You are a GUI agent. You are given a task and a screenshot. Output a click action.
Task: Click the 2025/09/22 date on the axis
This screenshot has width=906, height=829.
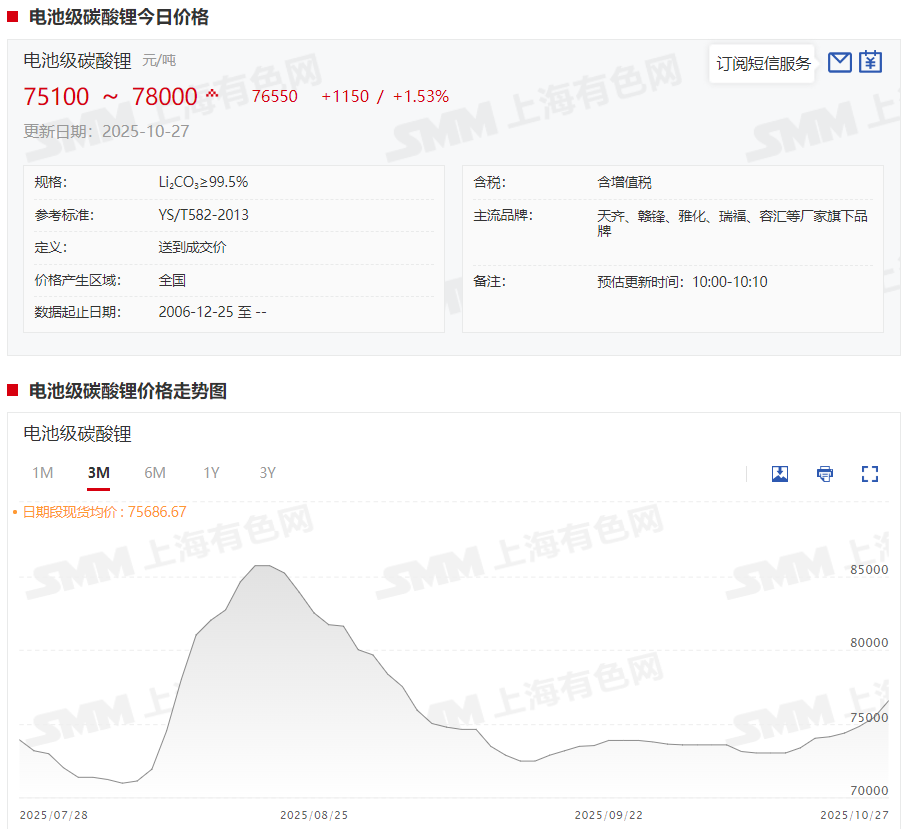[608, 815]
